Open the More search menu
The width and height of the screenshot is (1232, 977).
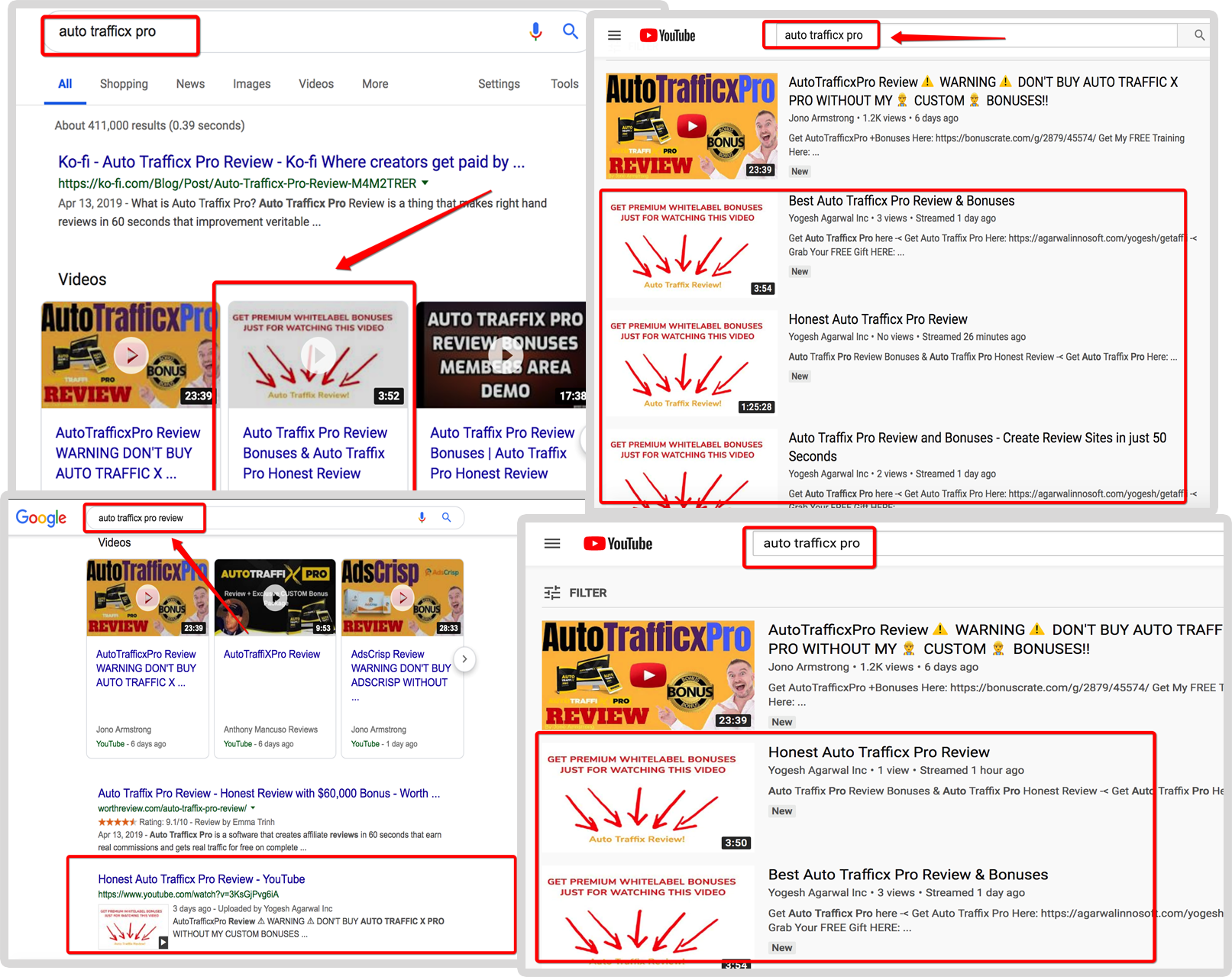[375, 84]
